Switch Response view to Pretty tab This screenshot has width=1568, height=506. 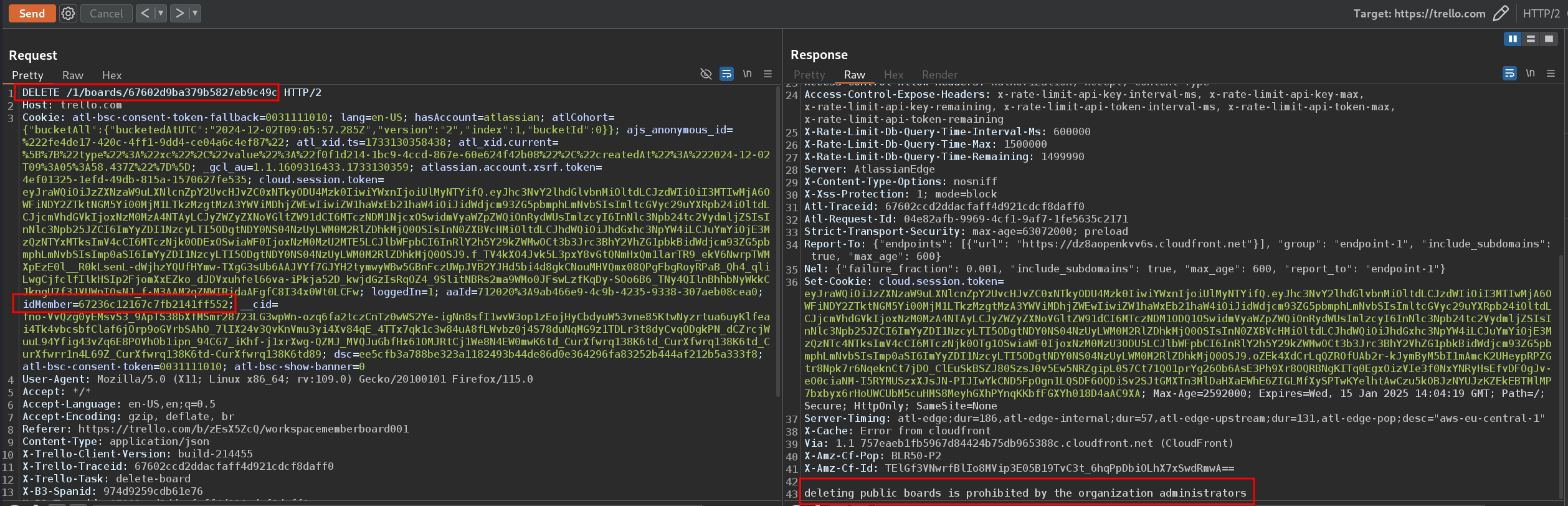809,75
